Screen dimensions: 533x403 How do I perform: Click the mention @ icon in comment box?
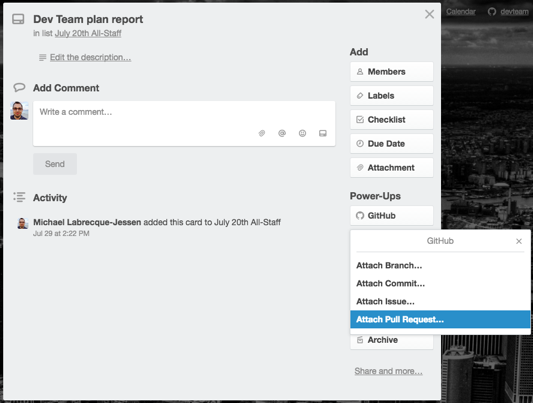pyautogui.click(x=282, y=133)
